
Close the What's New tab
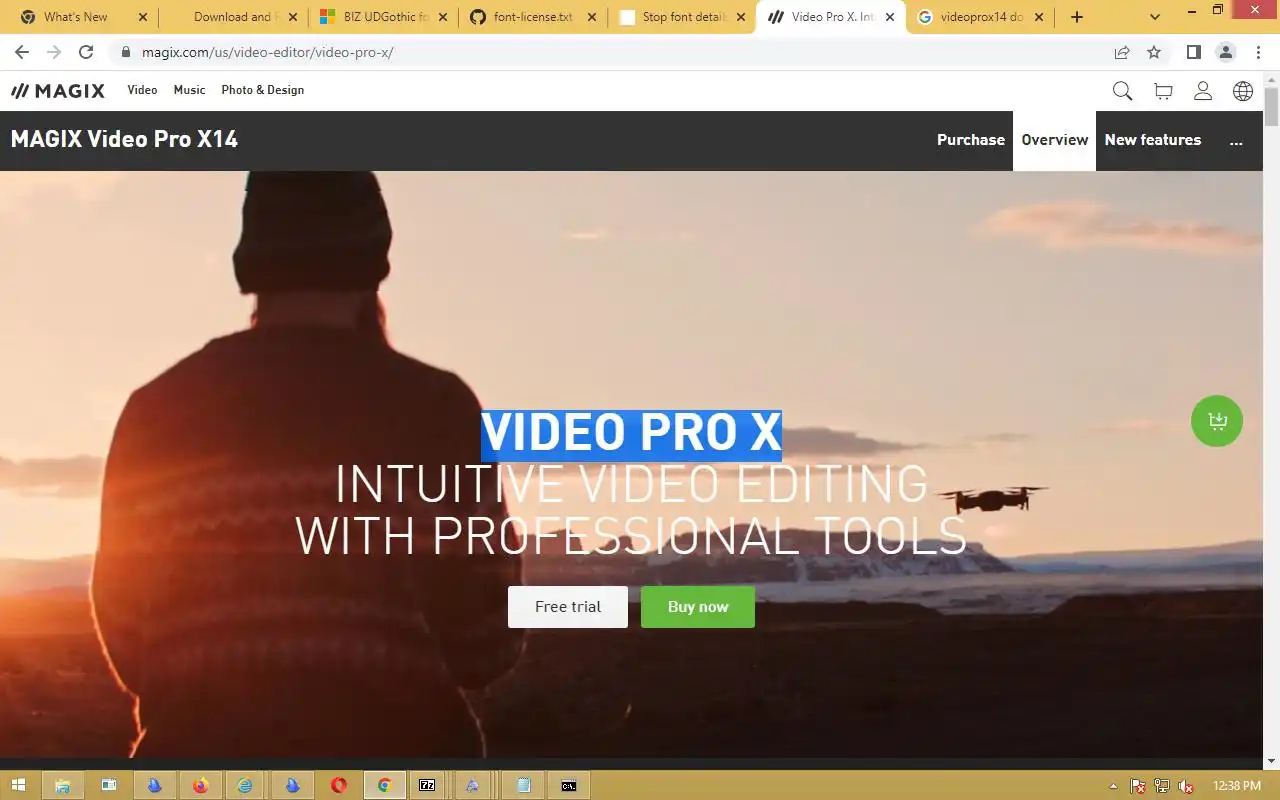[x=142, y=17]
